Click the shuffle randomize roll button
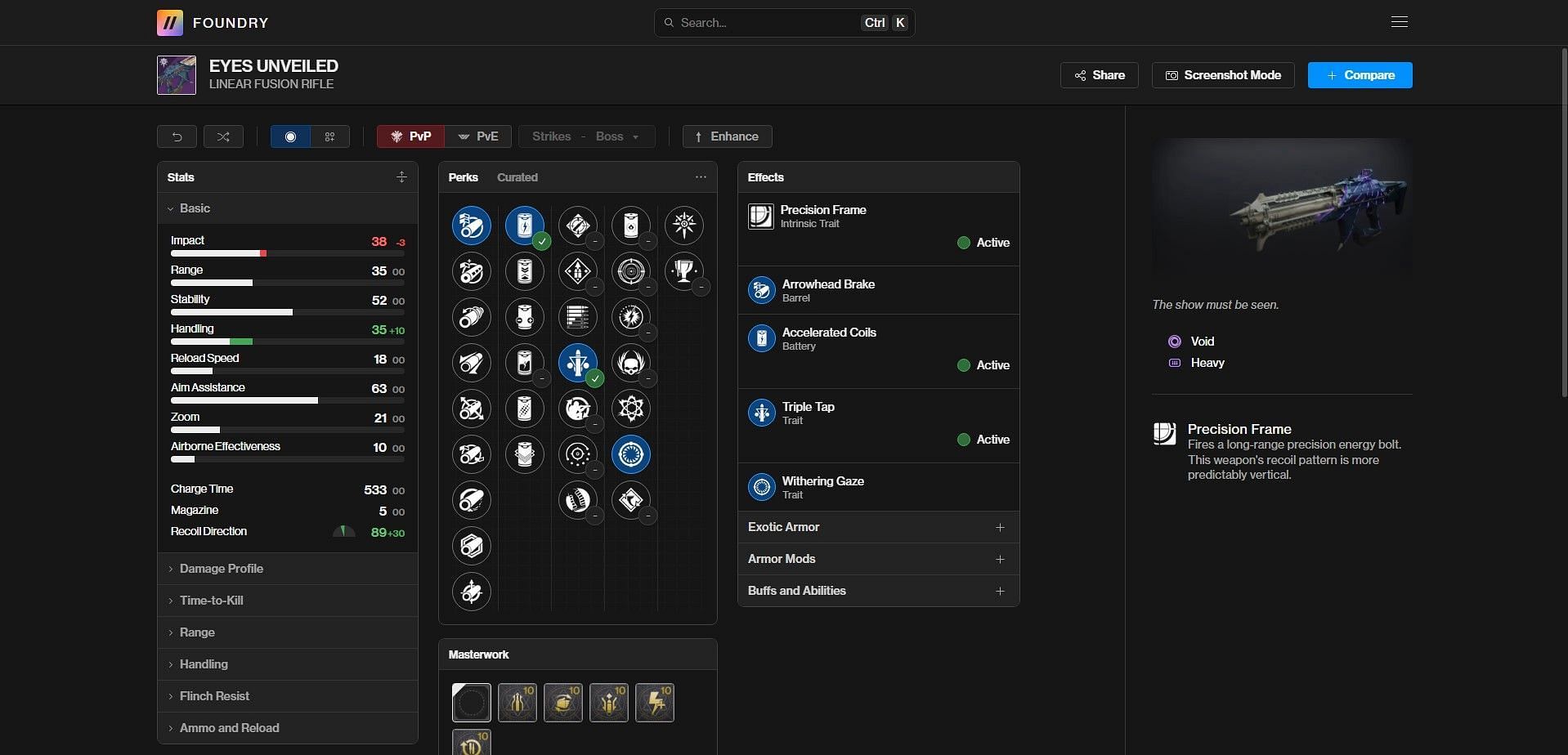The height and width of the screenshot is (755, 1568). pyautogui.click(x=223, y=136)
